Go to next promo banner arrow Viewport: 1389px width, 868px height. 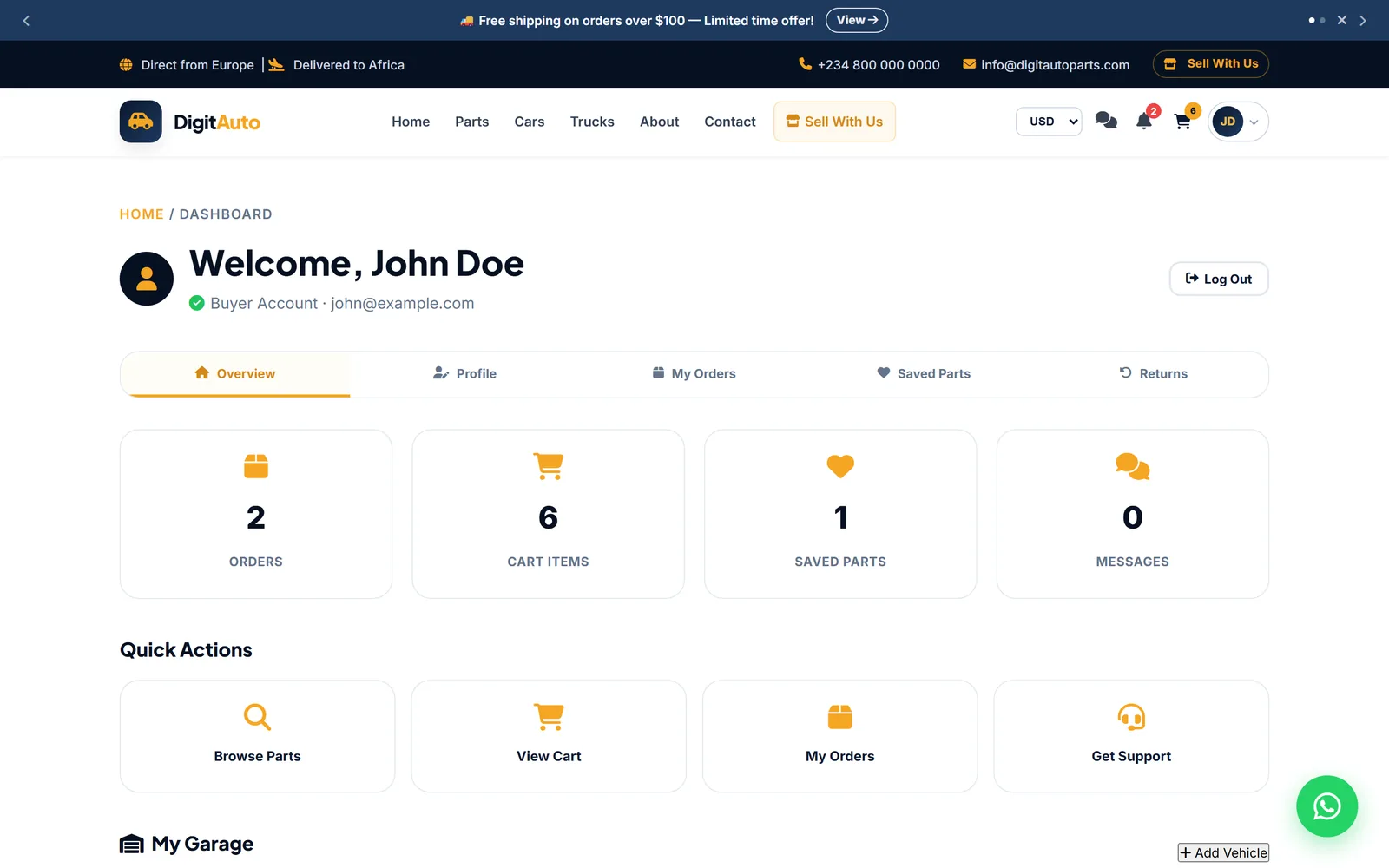click(1363, 20)
